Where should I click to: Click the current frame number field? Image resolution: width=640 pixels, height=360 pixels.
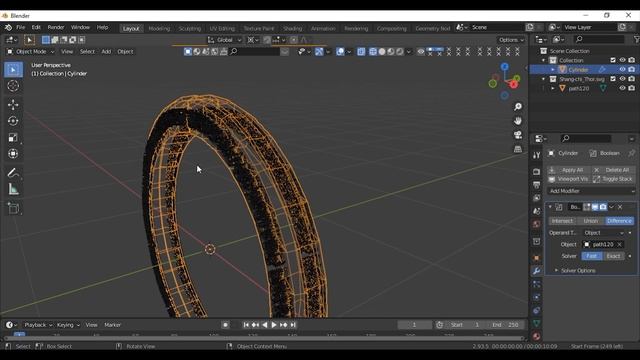tap(414, 325)
